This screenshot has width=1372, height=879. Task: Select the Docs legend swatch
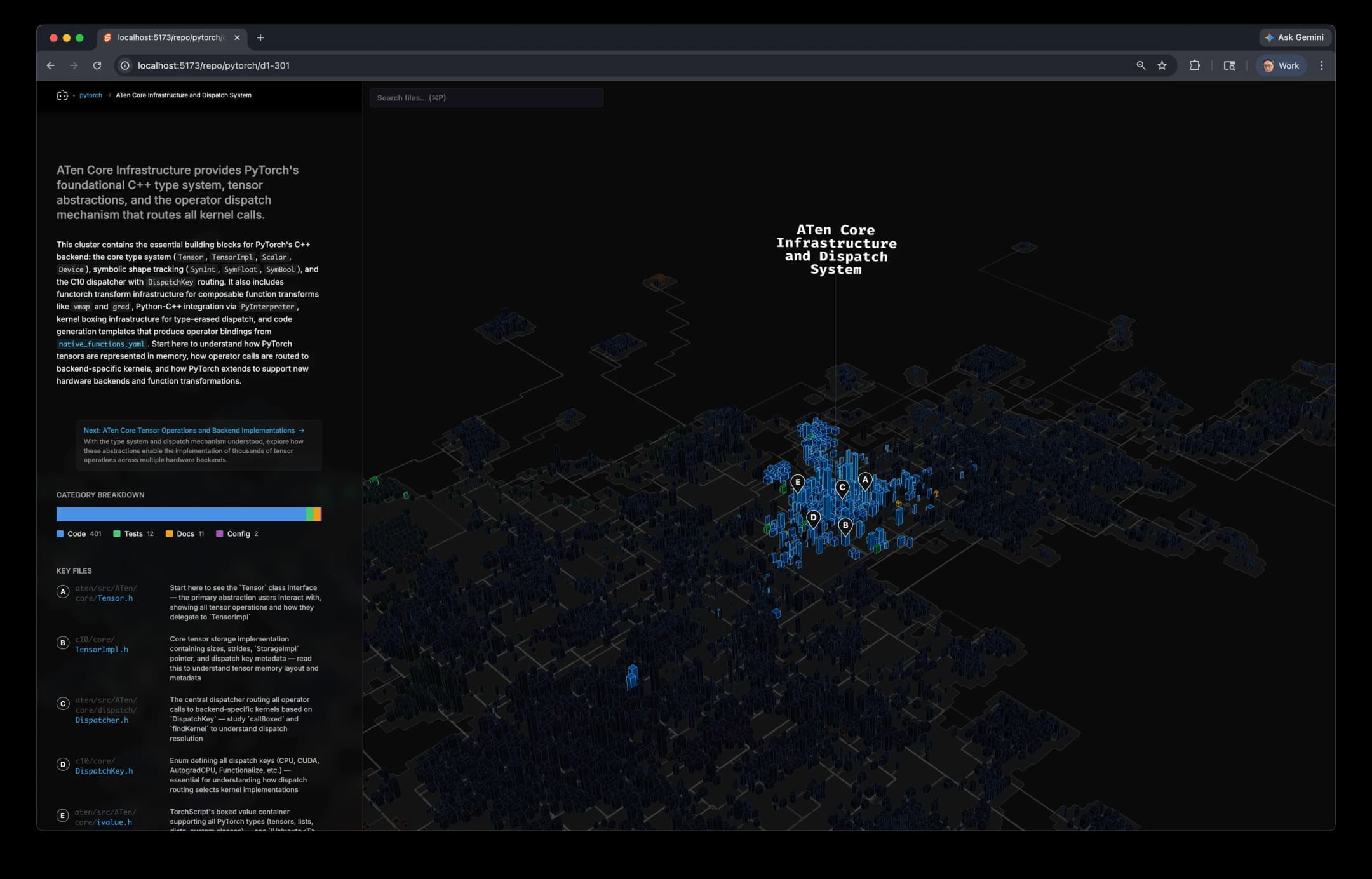[x=170, y=534]
